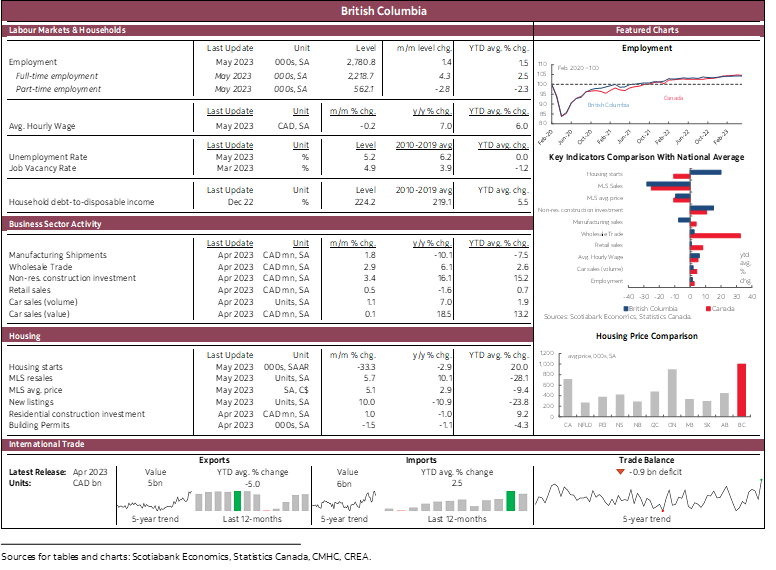Click the red down-triangle marker above the sparkline
This screenshot has width=776, height=570.
click(x=620, y=472)
